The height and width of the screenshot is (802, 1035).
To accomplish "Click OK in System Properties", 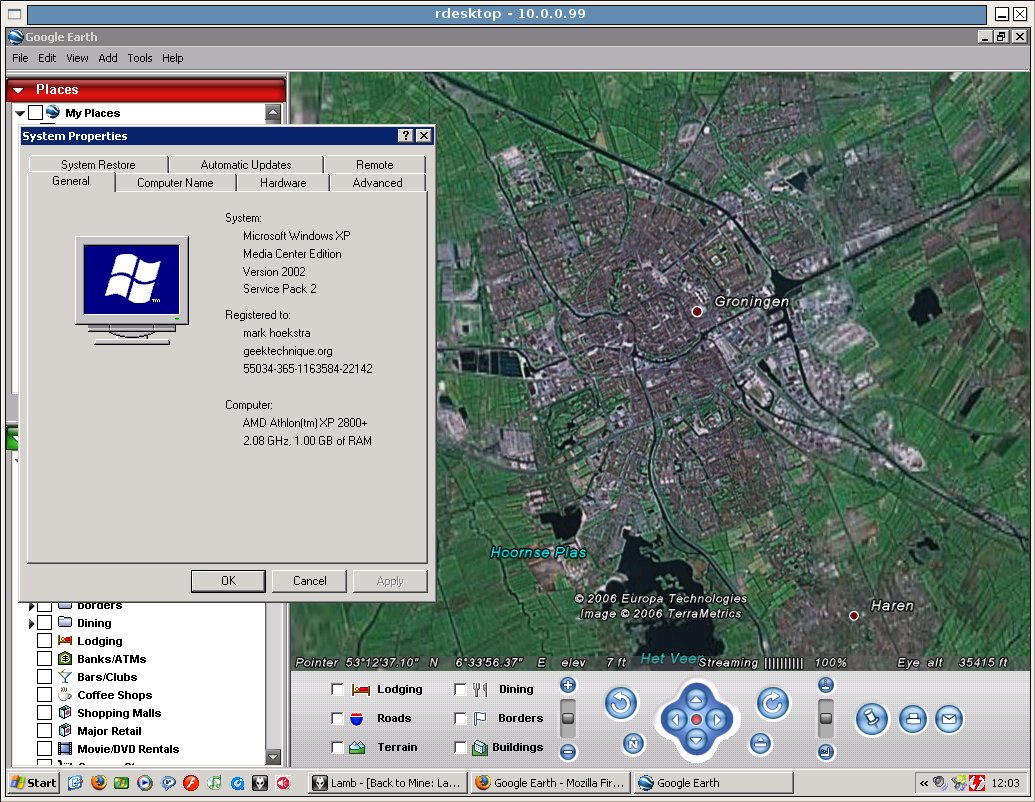I will pos(228,581).
